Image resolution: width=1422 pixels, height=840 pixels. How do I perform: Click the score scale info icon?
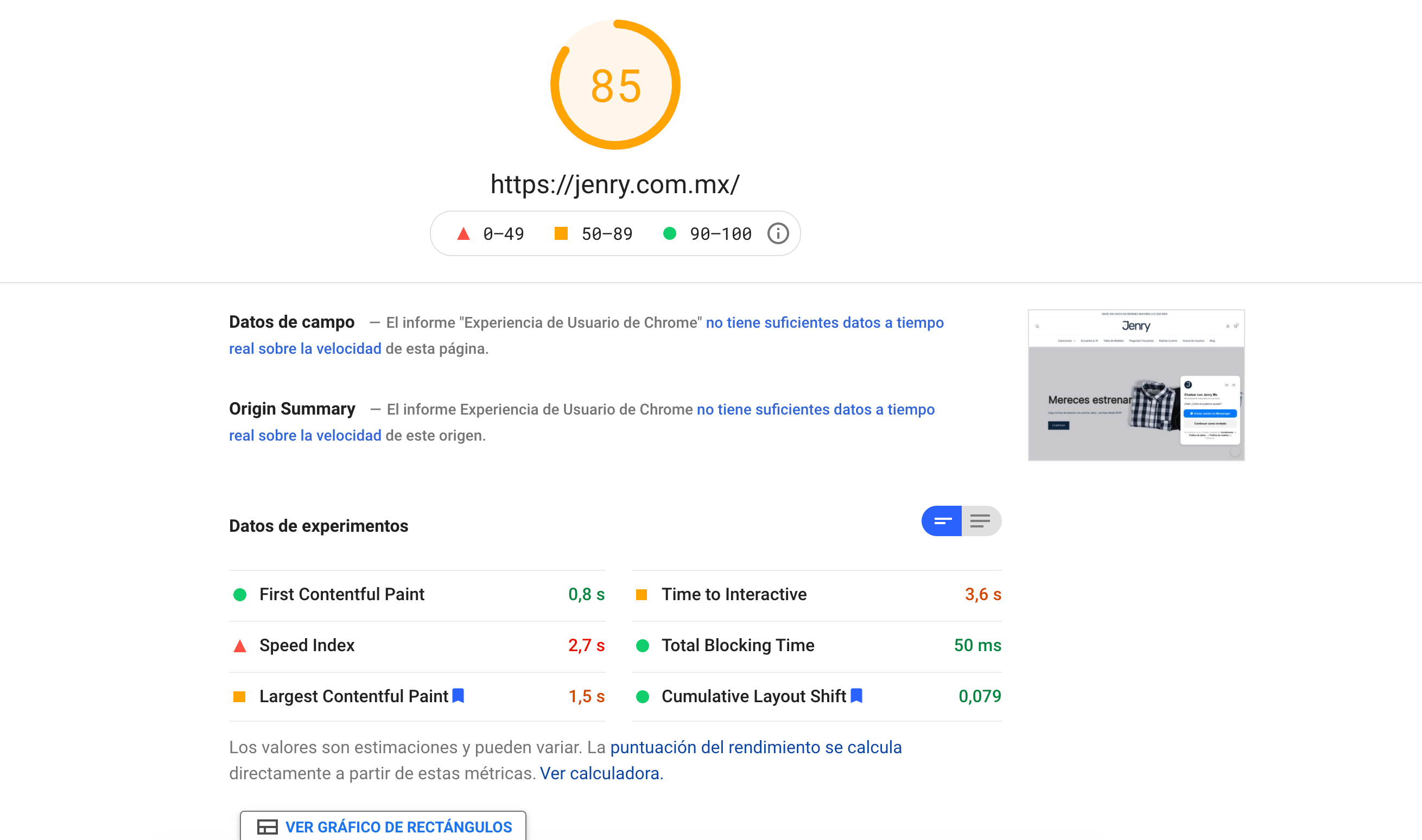point(778,234)
